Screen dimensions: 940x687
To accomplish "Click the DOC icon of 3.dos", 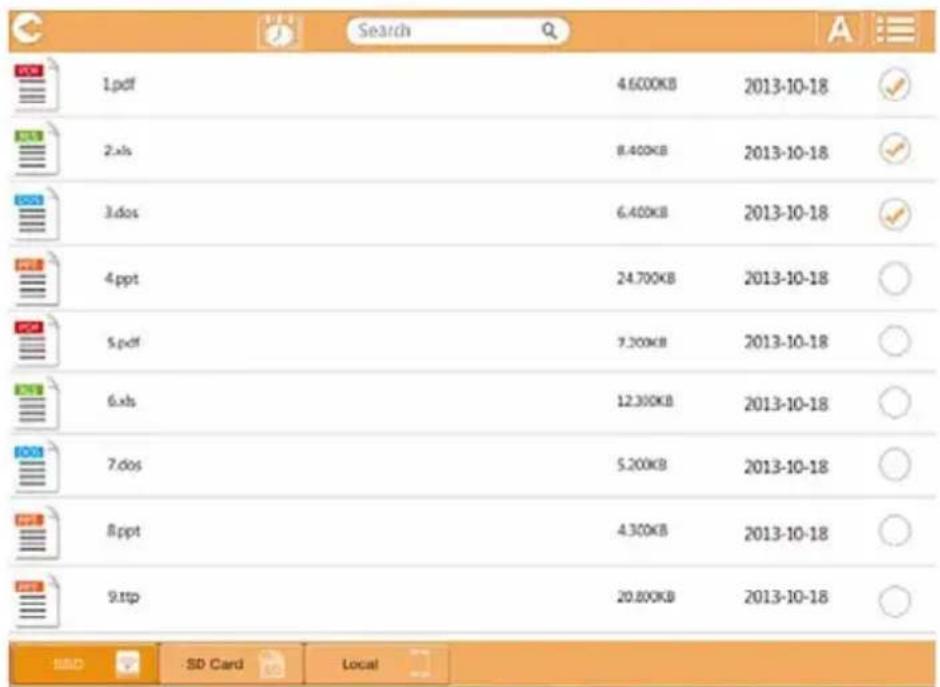I will click(36, 214).
